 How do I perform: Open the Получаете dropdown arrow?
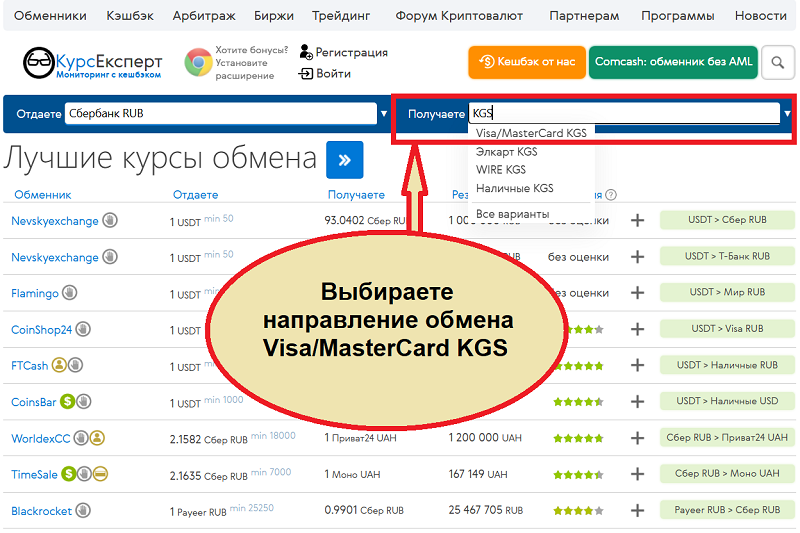click(x=787, y=113)
